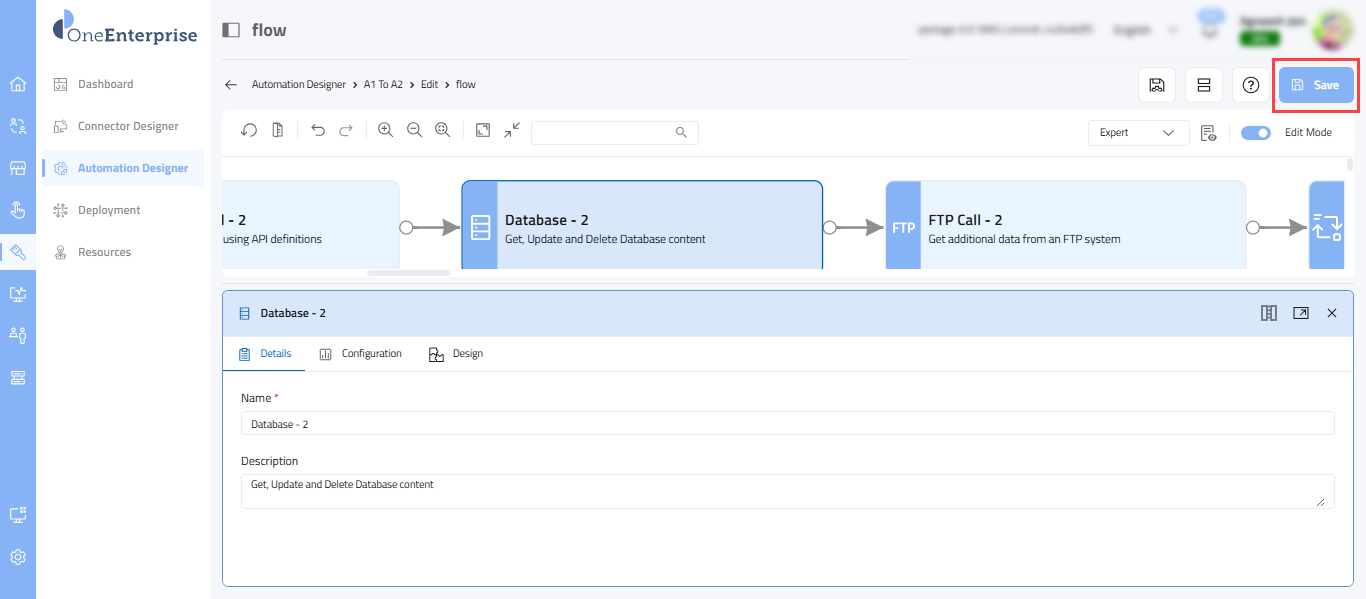Zoom out on the flow canvas
The image size is (1366, 599).
pyautogui.click(x=414, y=131)
